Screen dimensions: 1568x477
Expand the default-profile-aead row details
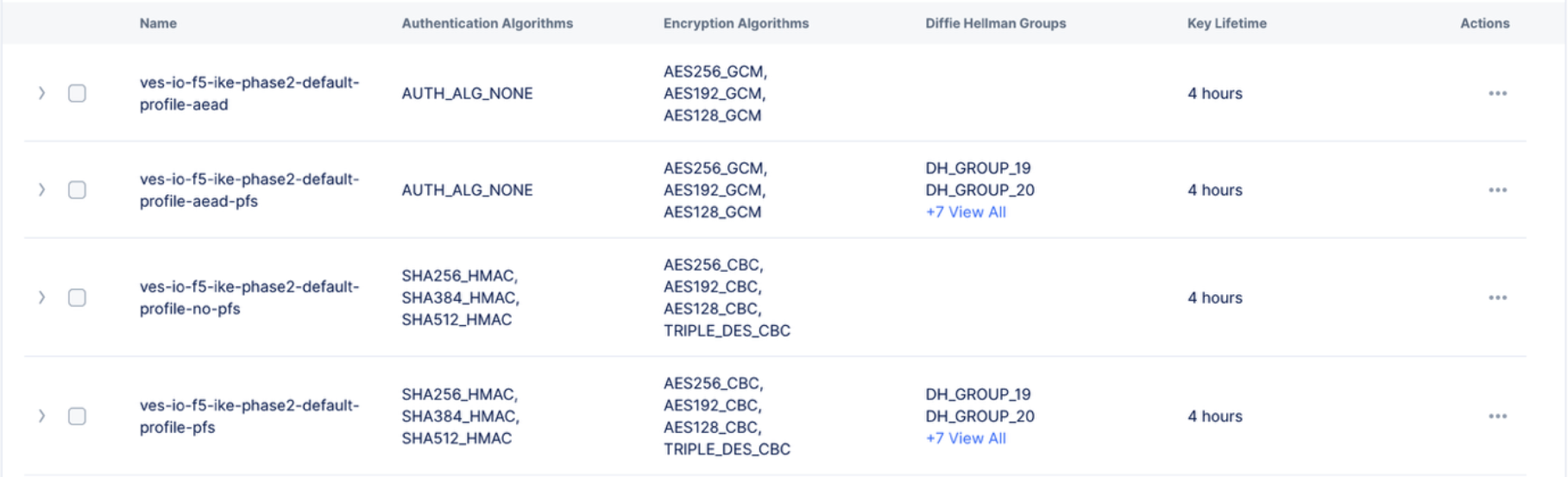41,93
